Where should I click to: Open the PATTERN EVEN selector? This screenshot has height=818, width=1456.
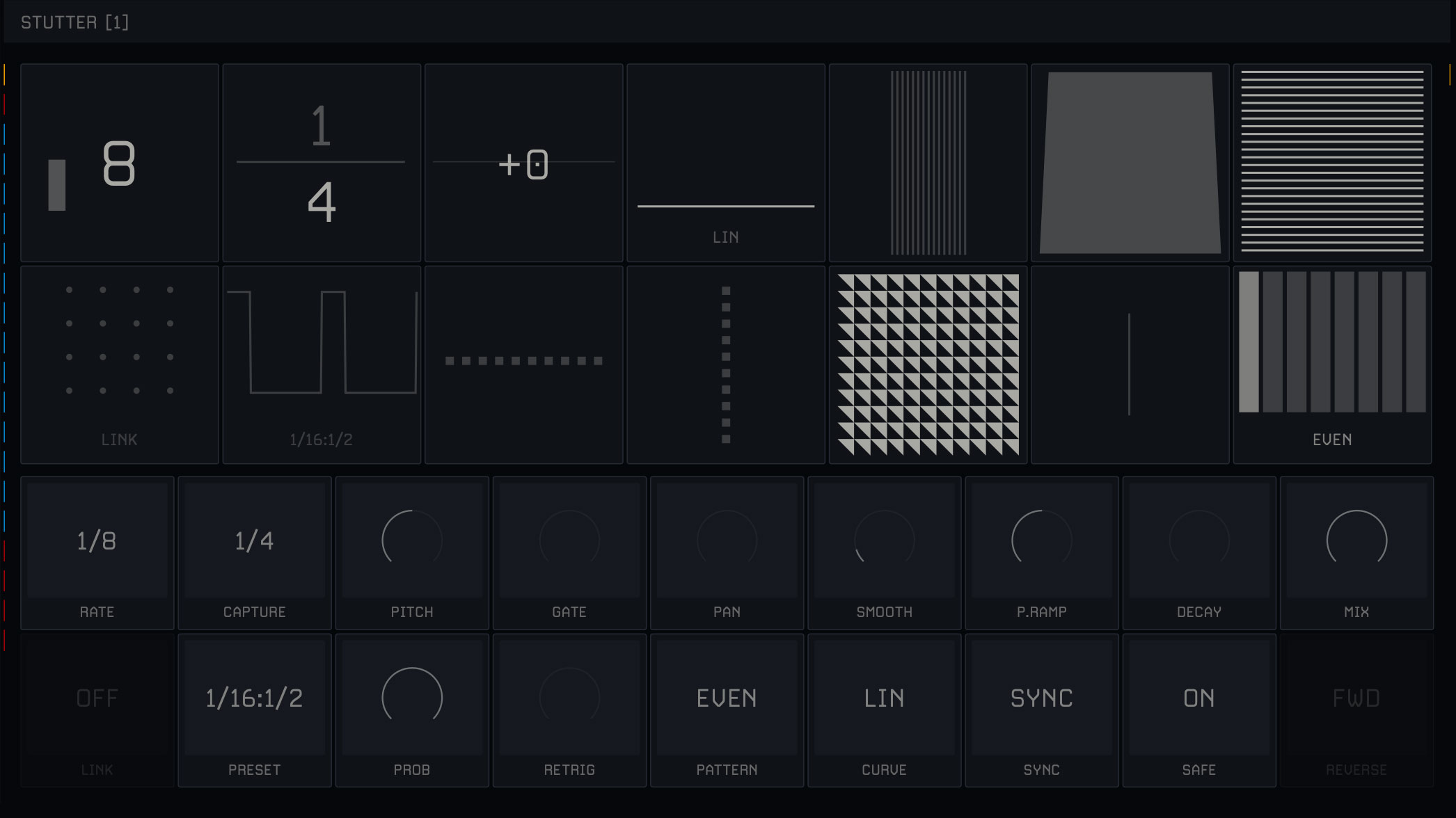point(727,698)
